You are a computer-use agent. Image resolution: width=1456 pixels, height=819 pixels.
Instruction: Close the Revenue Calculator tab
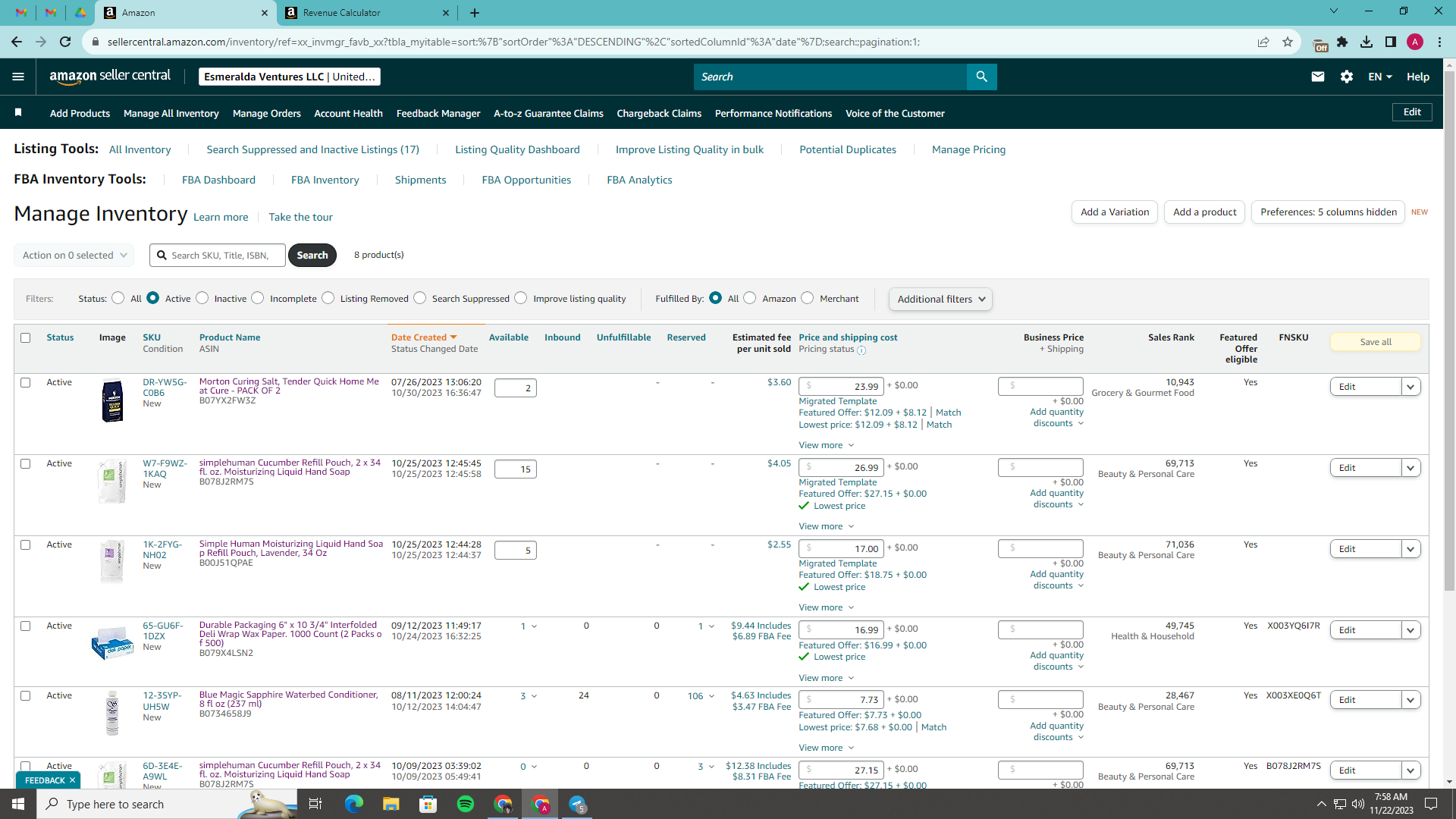click(x=446, y=13)
